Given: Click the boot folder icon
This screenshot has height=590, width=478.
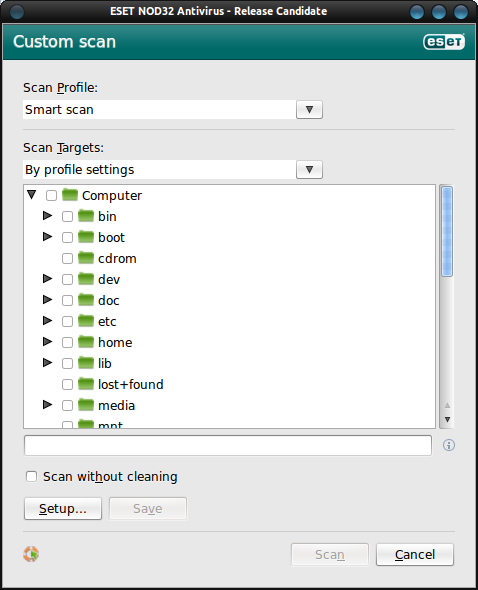Looking at the screenshot, I should coord(86,237).
